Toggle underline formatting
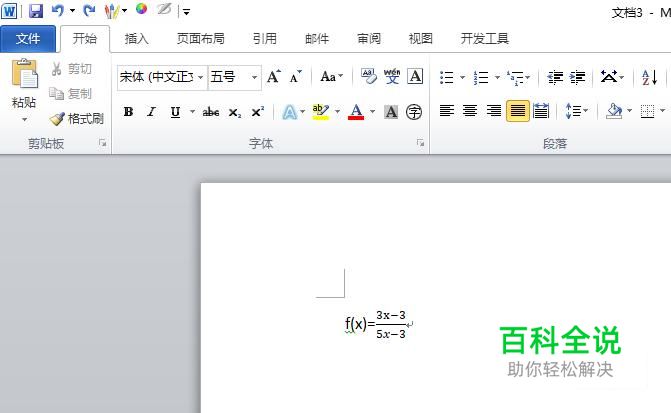This screenshot has width=671, height=413. 175,112
